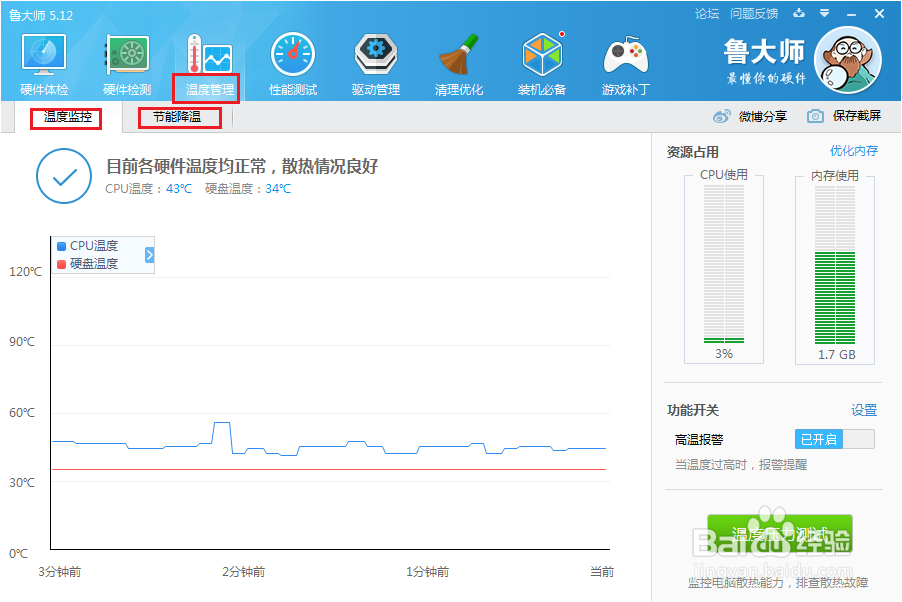The height and width of the screenshot is (602, 902).
Task: Expand the chart legend arrow
Action: tap(150, 255)
